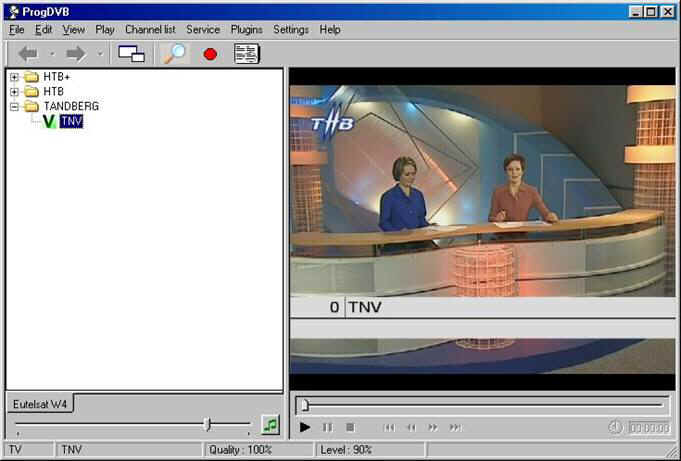
Task: Select the HTB folder in channel tree
Action: (x=53, y=92)
